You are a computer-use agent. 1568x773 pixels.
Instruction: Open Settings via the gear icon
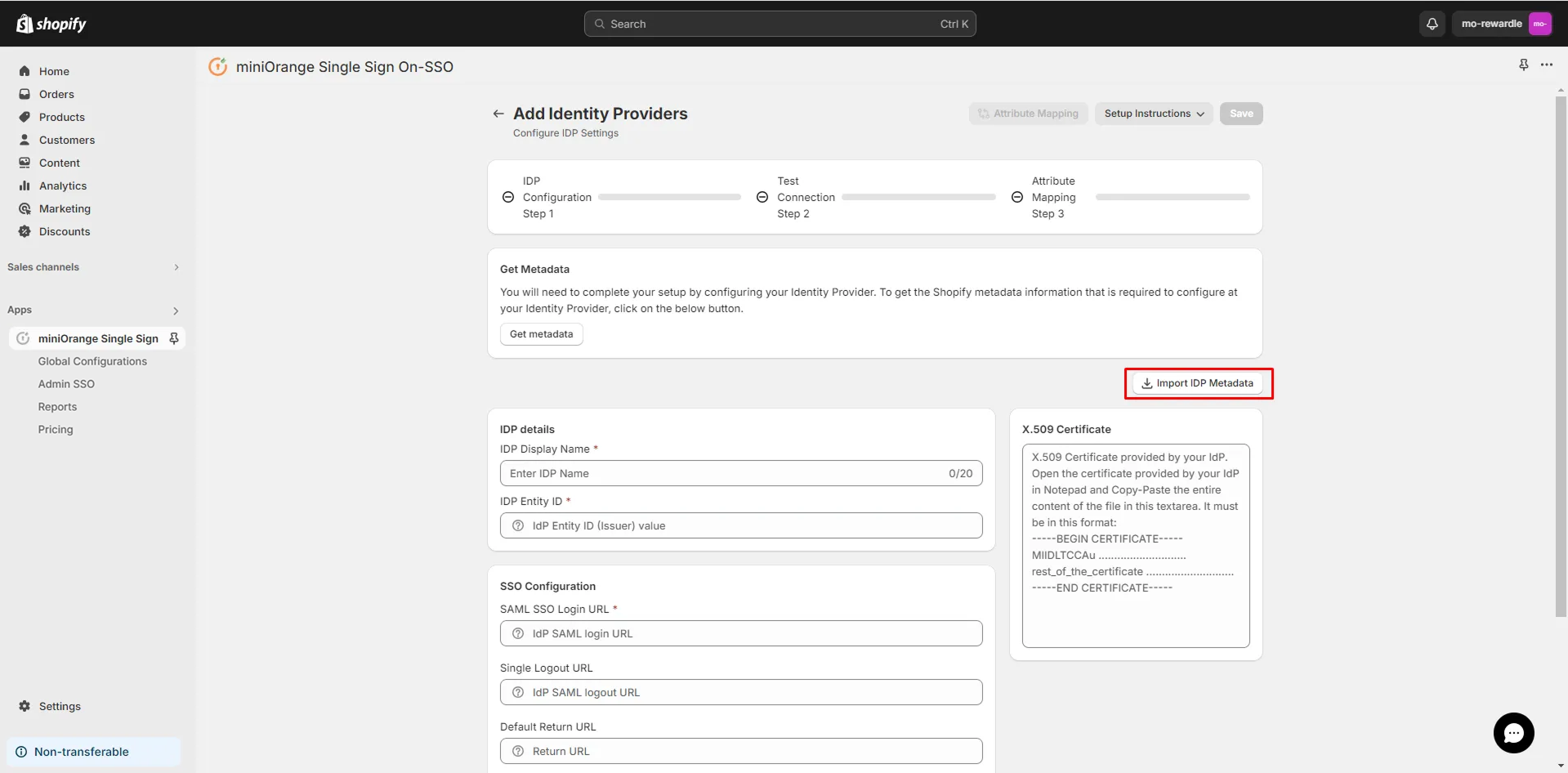(24, 706)
